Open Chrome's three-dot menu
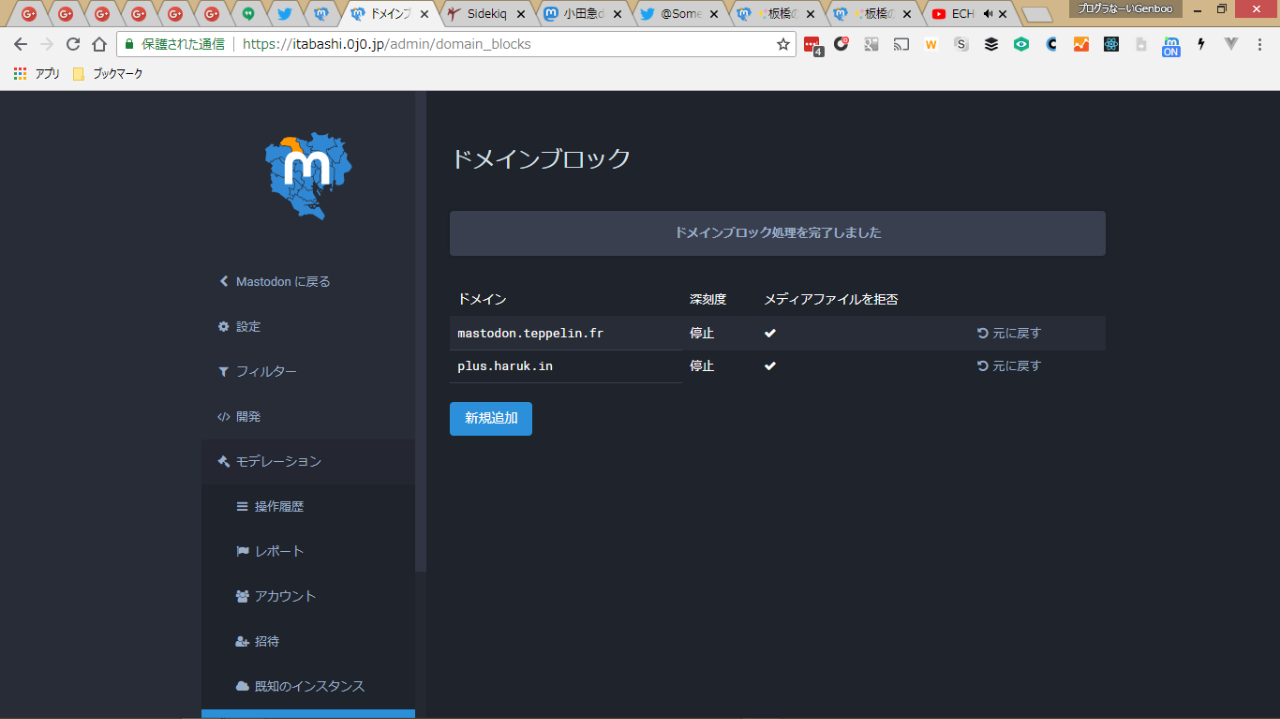Viewport: 1280px width, 719px height. 1260,44
